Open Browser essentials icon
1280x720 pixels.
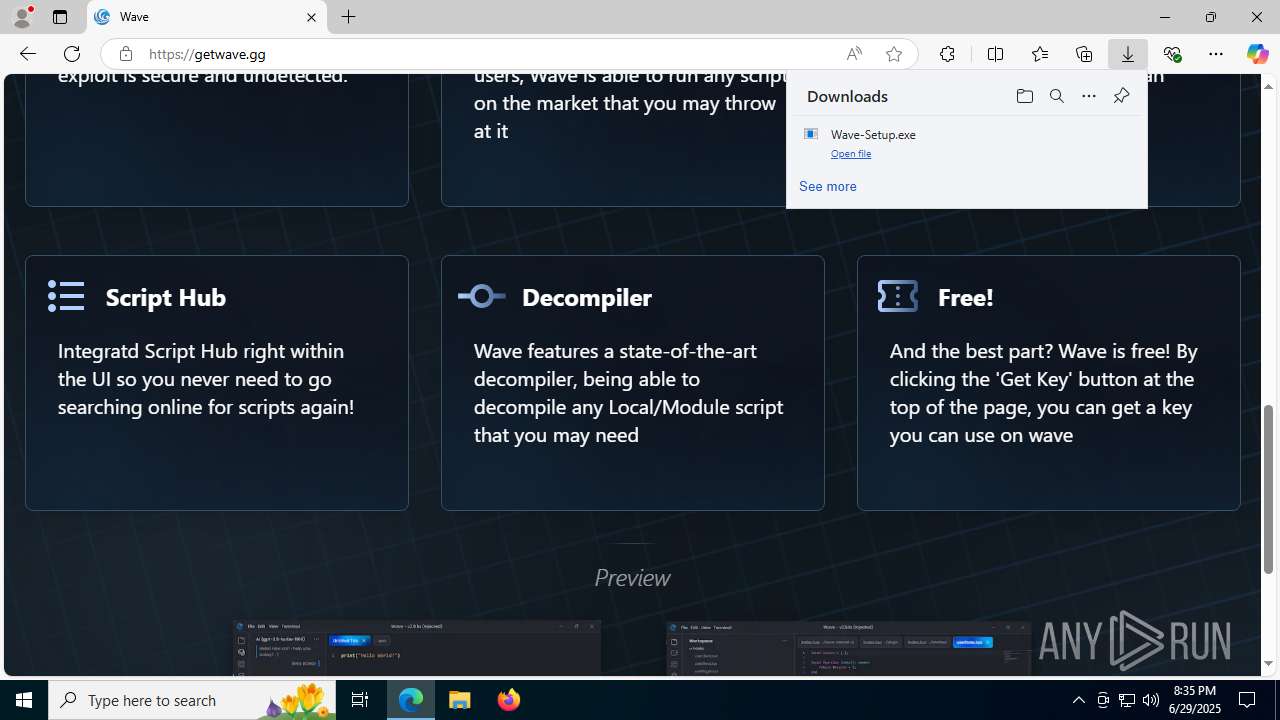(x=1172, y=54)
